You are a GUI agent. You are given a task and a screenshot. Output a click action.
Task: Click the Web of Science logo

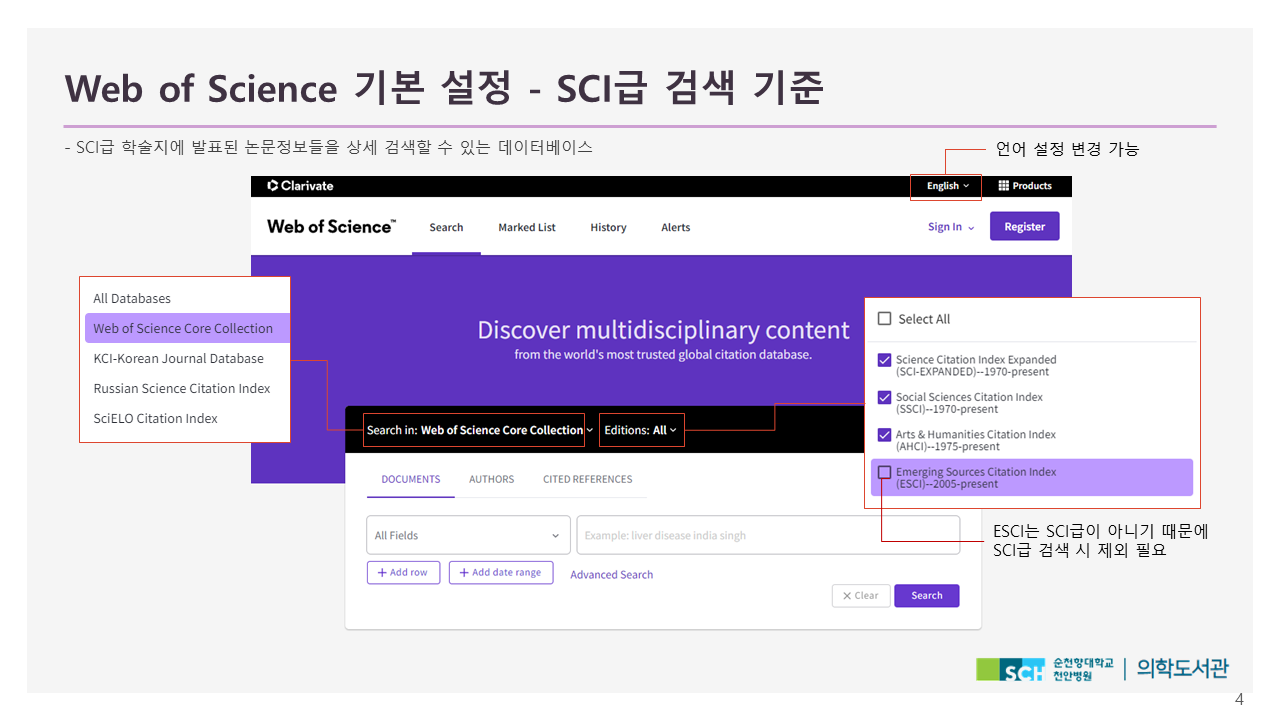[331, 227]
